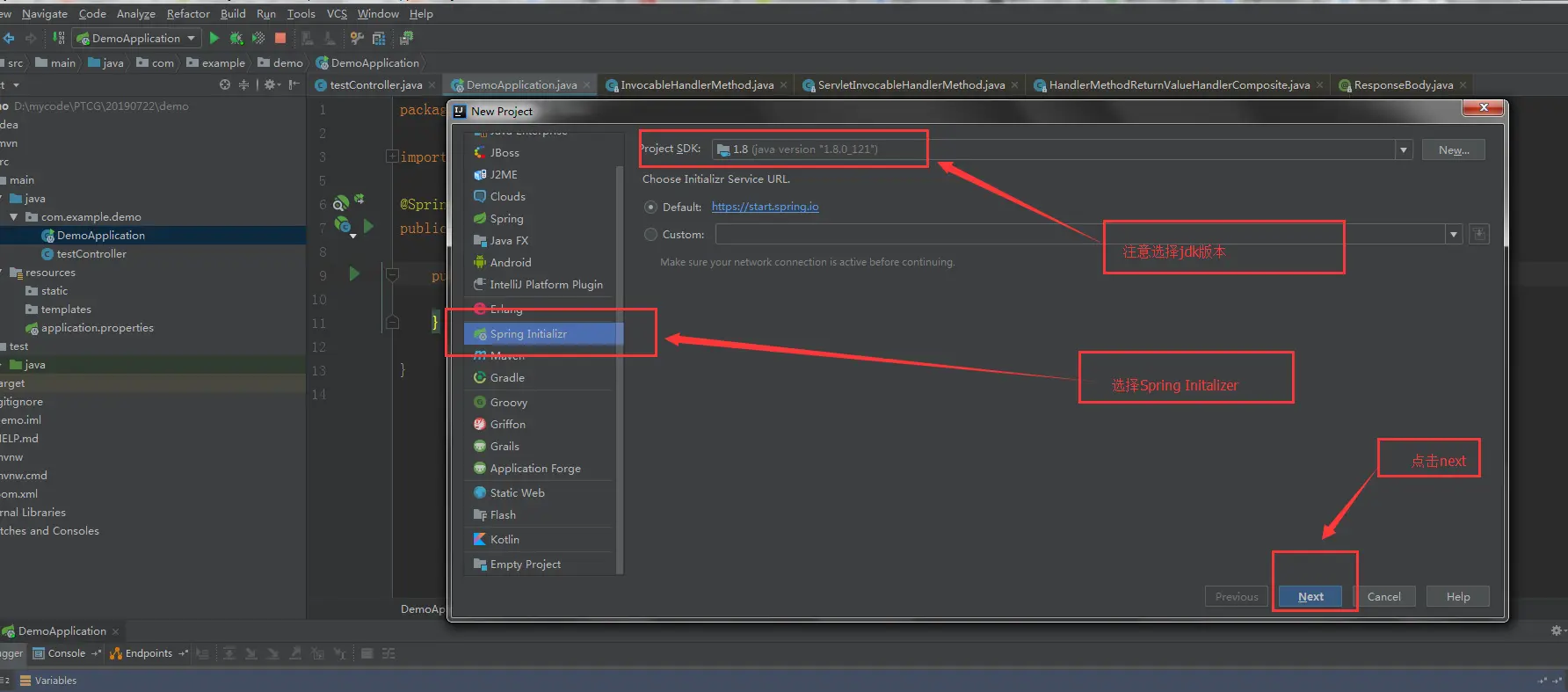The image size is (1568, 692).
Task: Select Spring Initializr project type
Action: coord(543,334)
